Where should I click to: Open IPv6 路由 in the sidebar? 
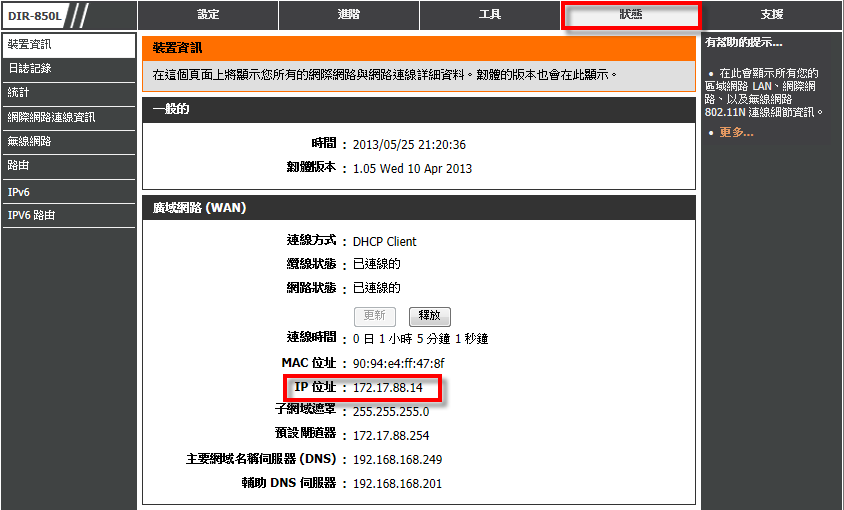tap(68, 215)
